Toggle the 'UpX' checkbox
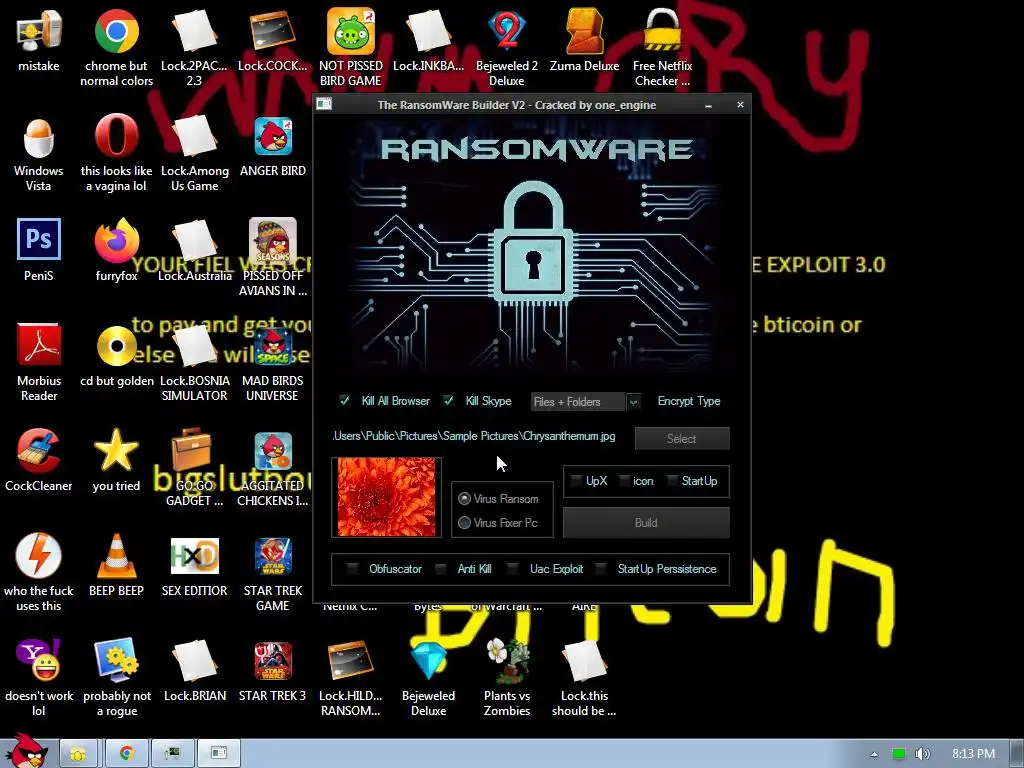 [576, 481]
